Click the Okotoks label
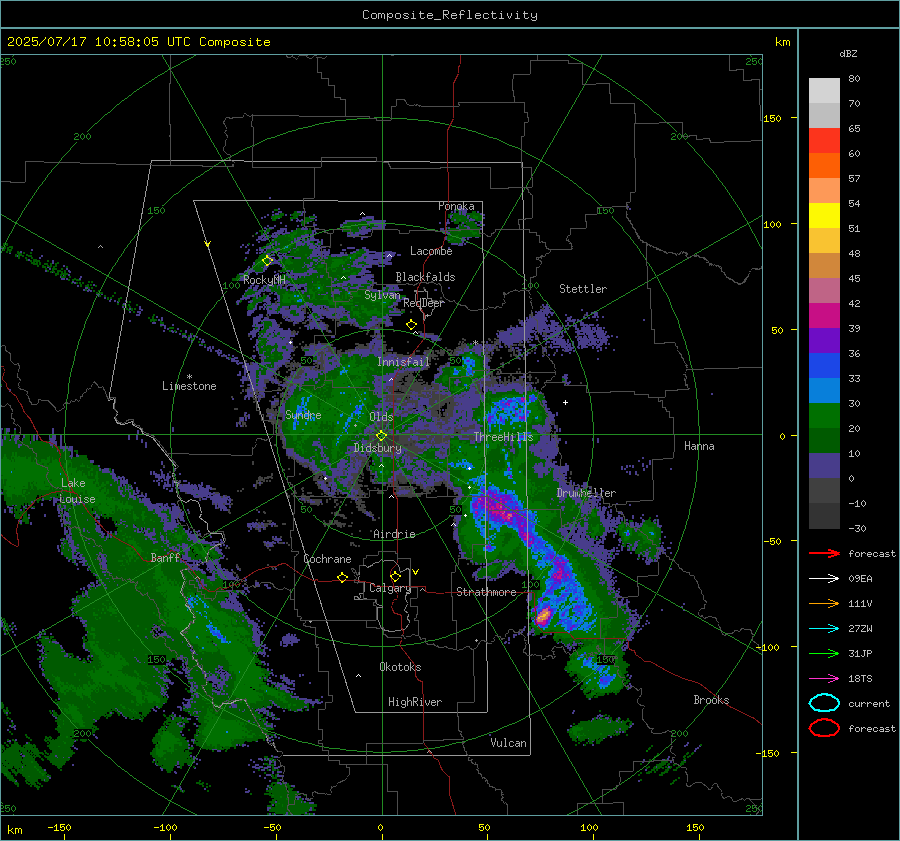 pos(400,667)
